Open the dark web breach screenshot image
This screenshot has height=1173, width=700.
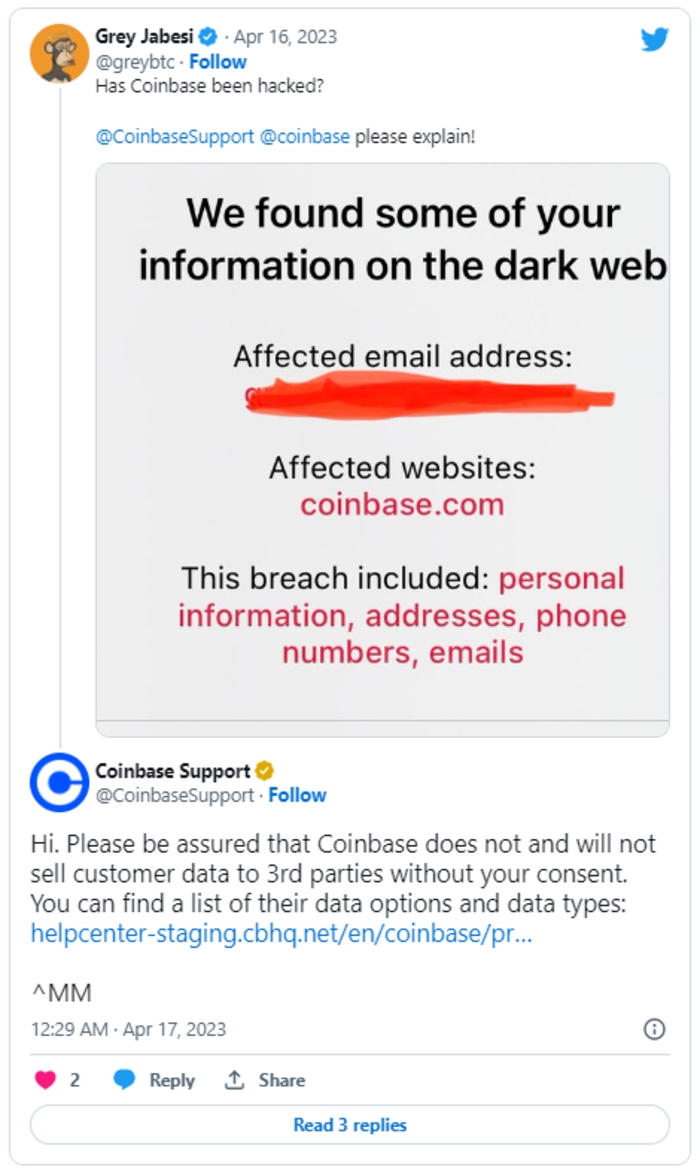383,450
